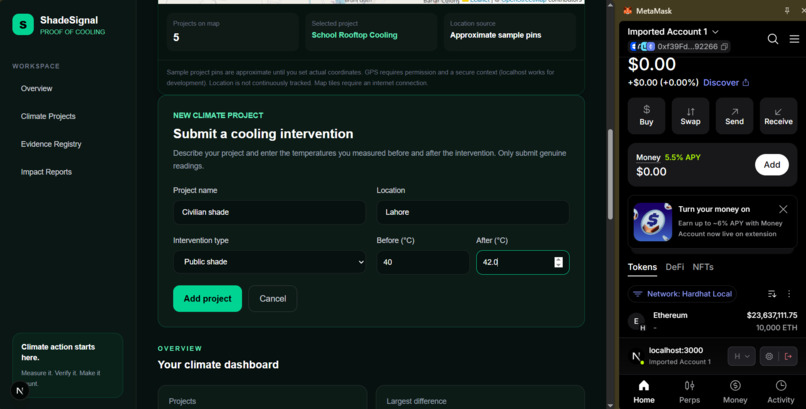Click the Add project button
This screenshot has width=806, height=409.
click(207, 299)
